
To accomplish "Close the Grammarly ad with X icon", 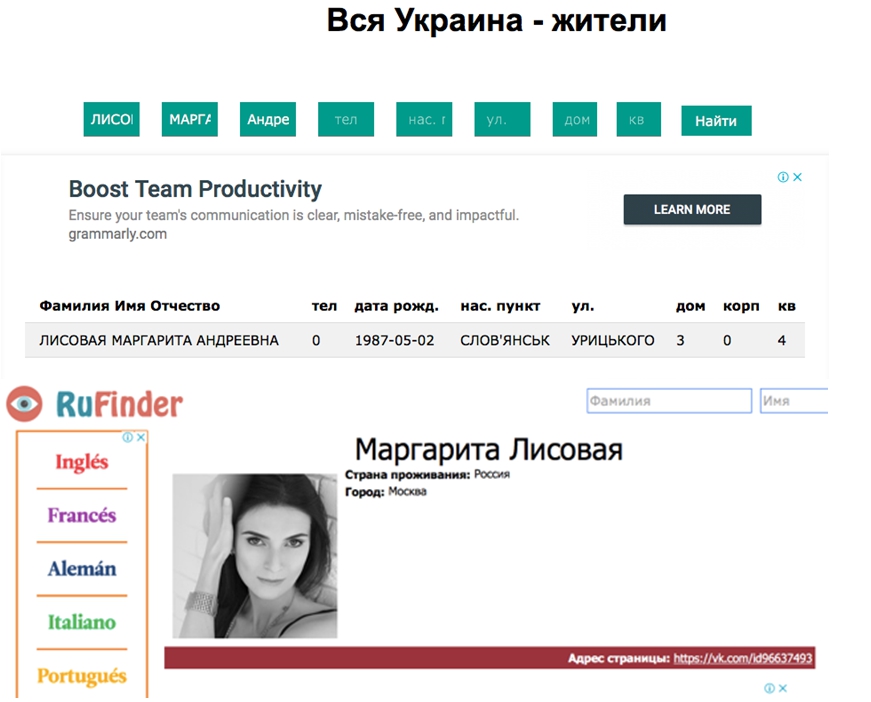I will tap(798, 177).
